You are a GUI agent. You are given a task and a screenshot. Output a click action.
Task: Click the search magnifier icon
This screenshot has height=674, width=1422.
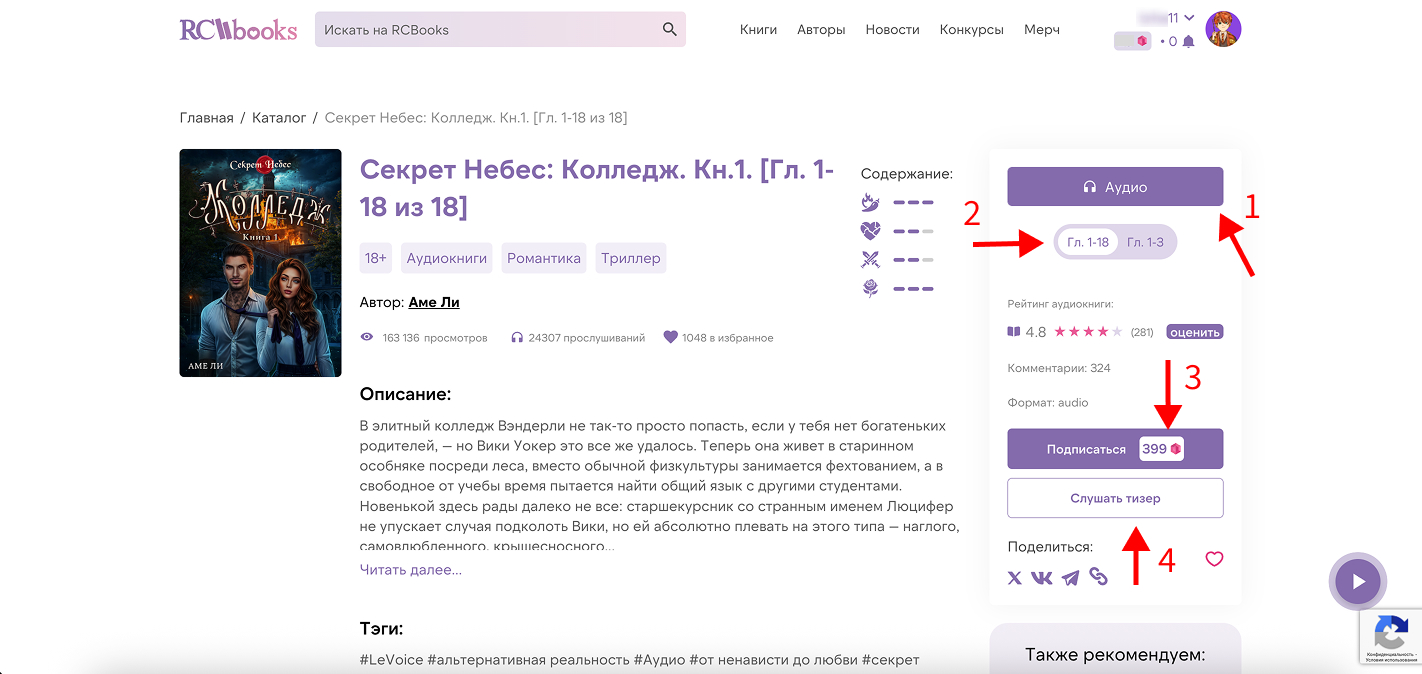[670, 30]
